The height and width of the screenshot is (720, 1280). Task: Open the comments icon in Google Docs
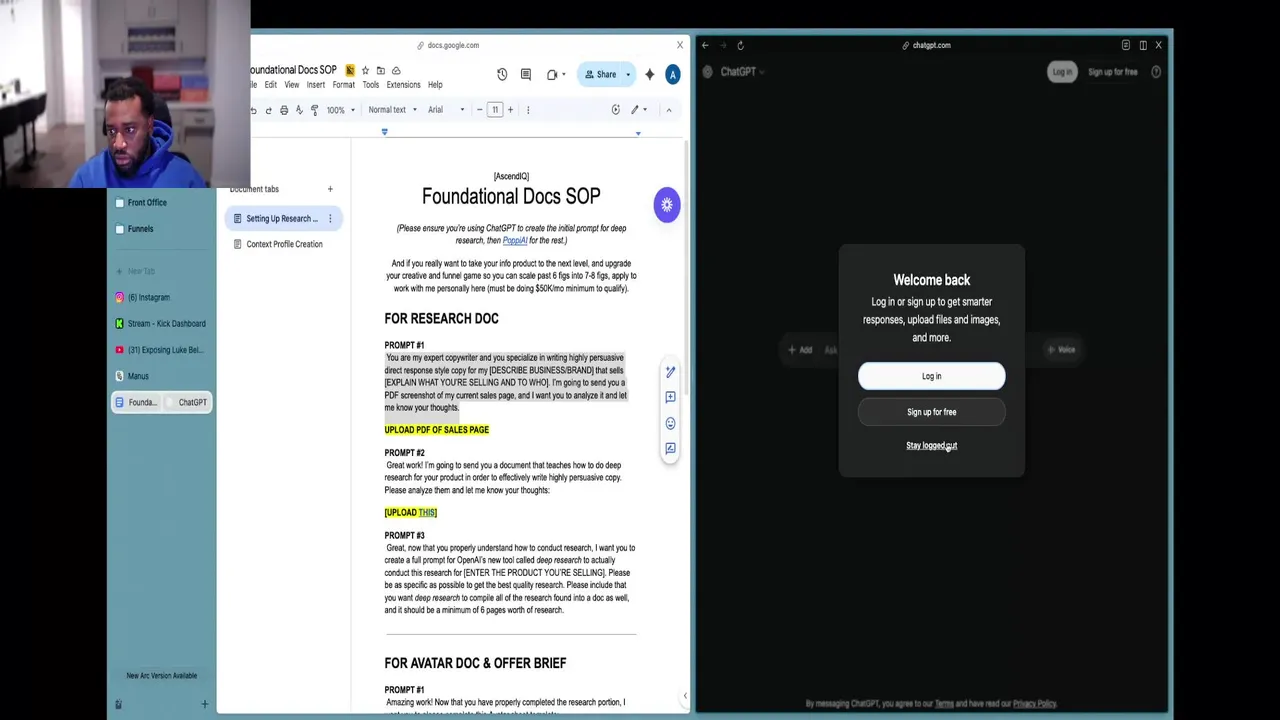[x=526, y=74]
